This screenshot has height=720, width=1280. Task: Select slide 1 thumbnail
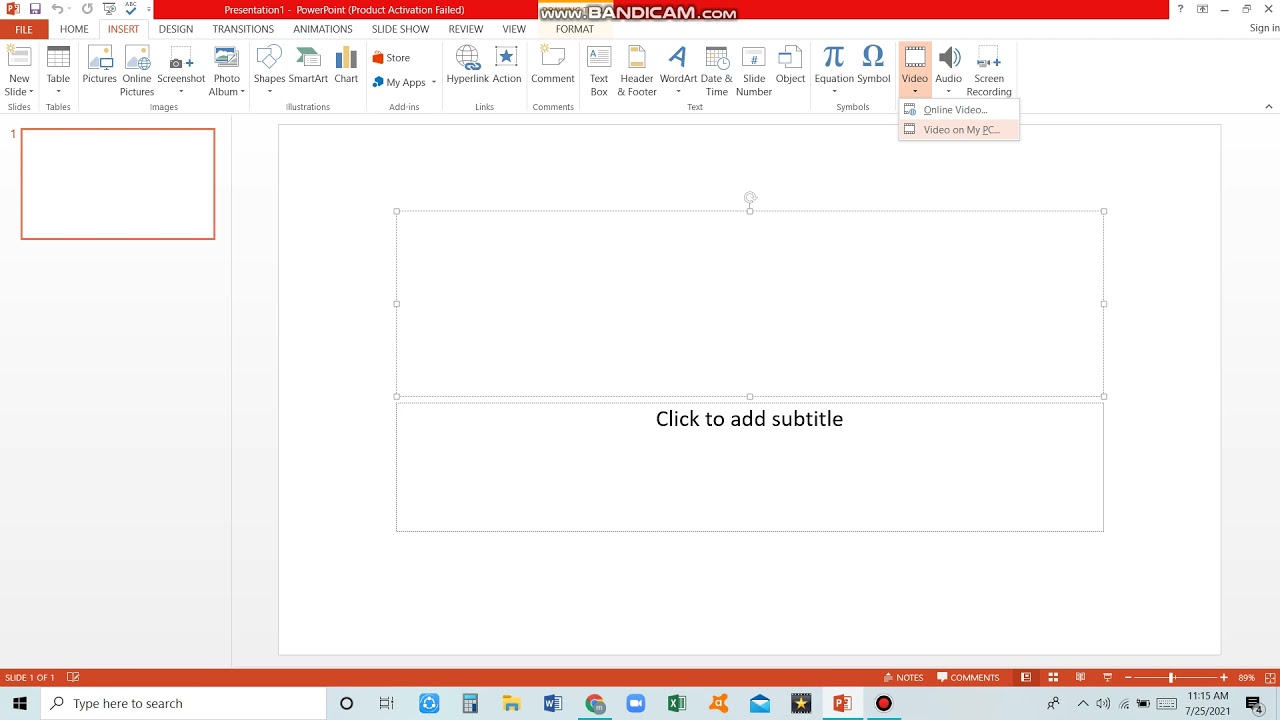pos(118,184)
